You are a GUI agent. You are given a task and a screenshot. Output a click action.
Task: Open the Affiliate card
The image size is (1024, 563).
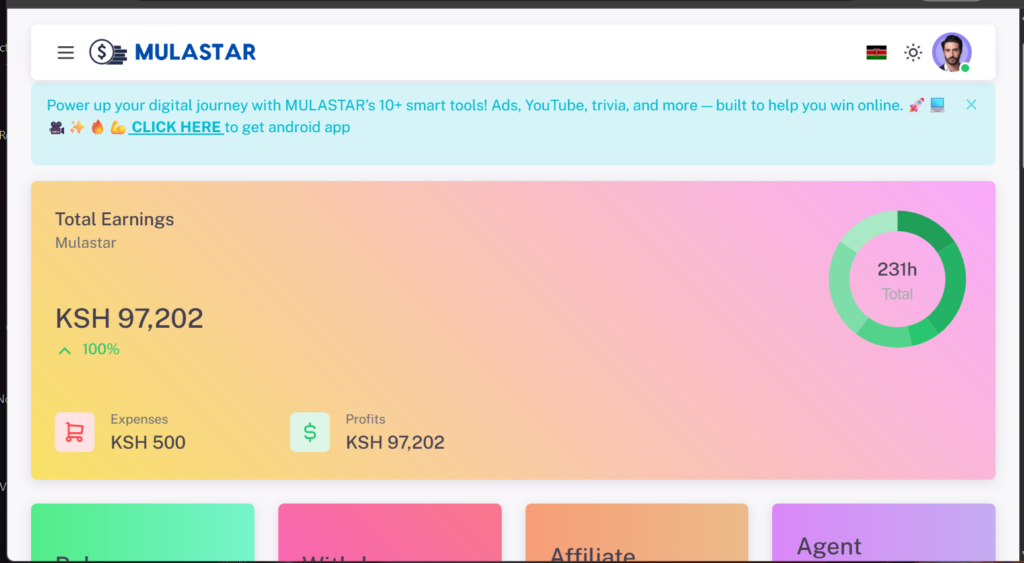click(x=636, y=533)
